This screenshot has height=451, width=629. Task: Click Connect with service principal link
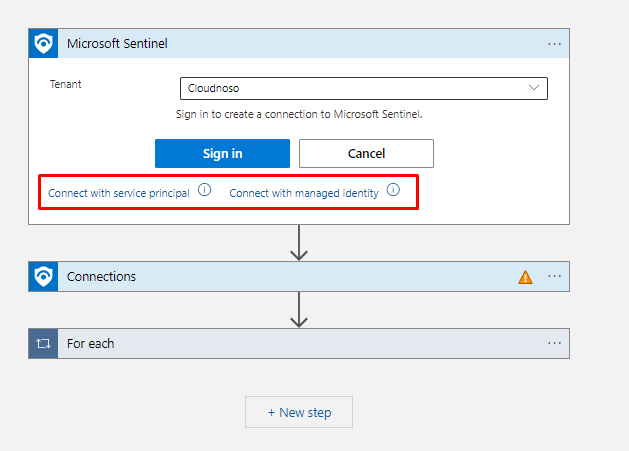coord(119,193)
